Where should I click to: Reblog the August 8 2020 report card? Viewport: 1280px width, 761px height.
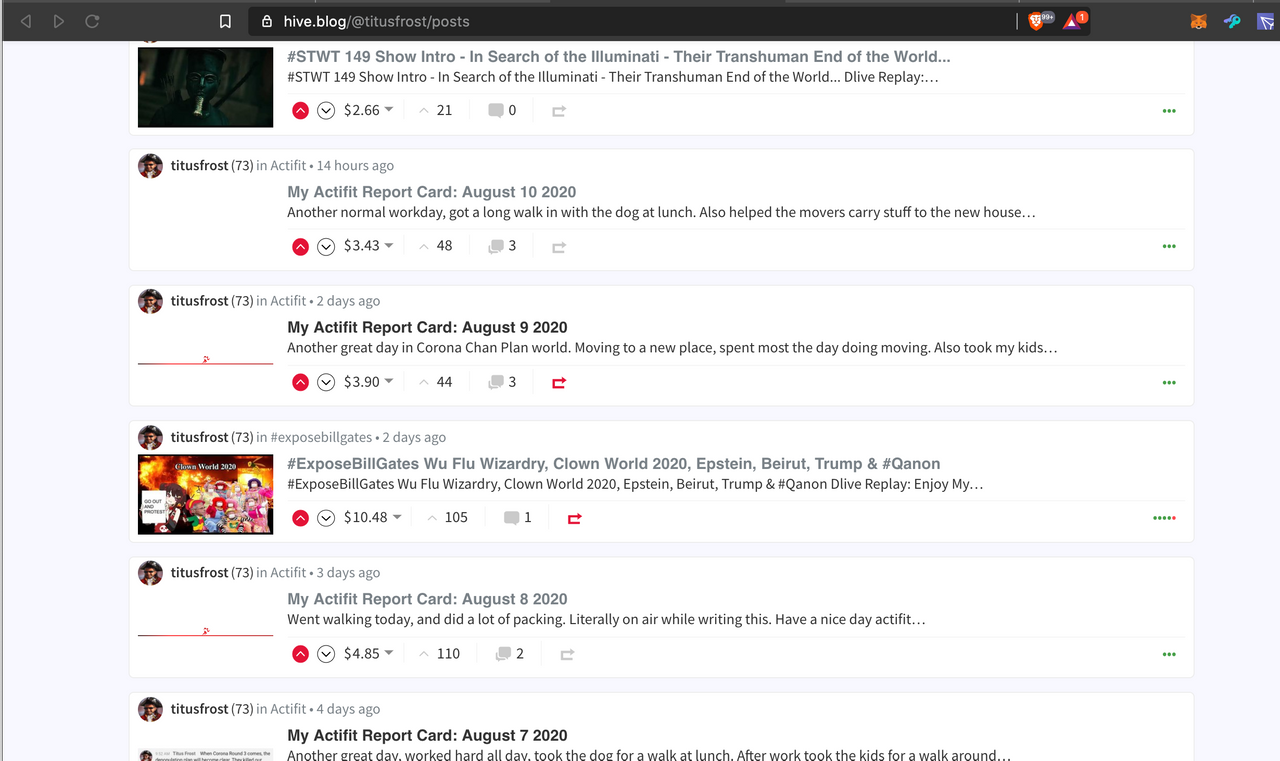[x=567, y=654]
